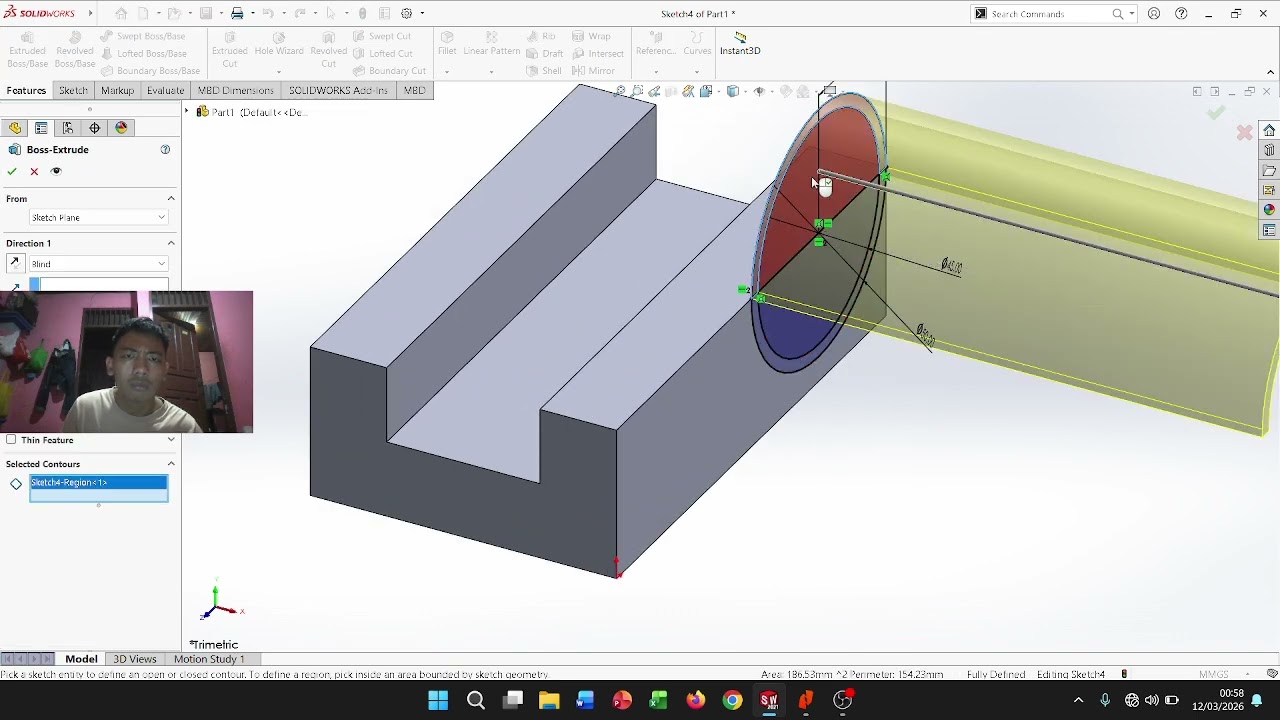
Task: Expand the Part1 flyout design tree
Action: pyautogui.click(x=187, y=112)
